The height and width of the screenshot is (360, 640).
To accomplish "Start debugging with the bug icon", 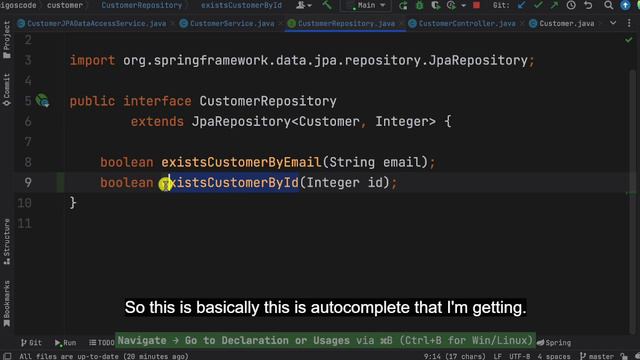I will point(419,5).
